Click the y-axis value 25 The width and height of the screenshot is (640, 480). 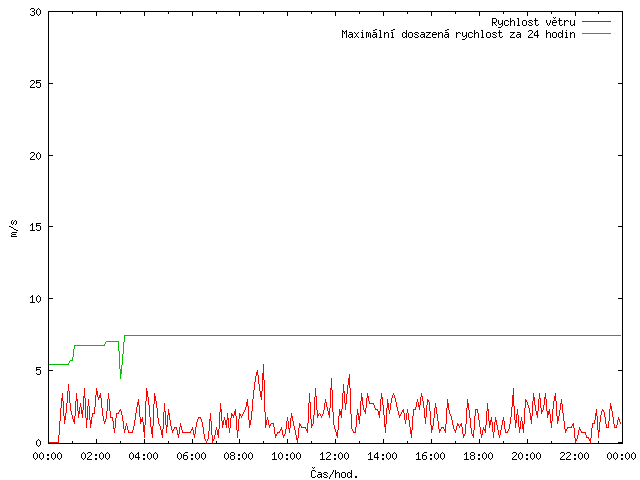(36, 84)
